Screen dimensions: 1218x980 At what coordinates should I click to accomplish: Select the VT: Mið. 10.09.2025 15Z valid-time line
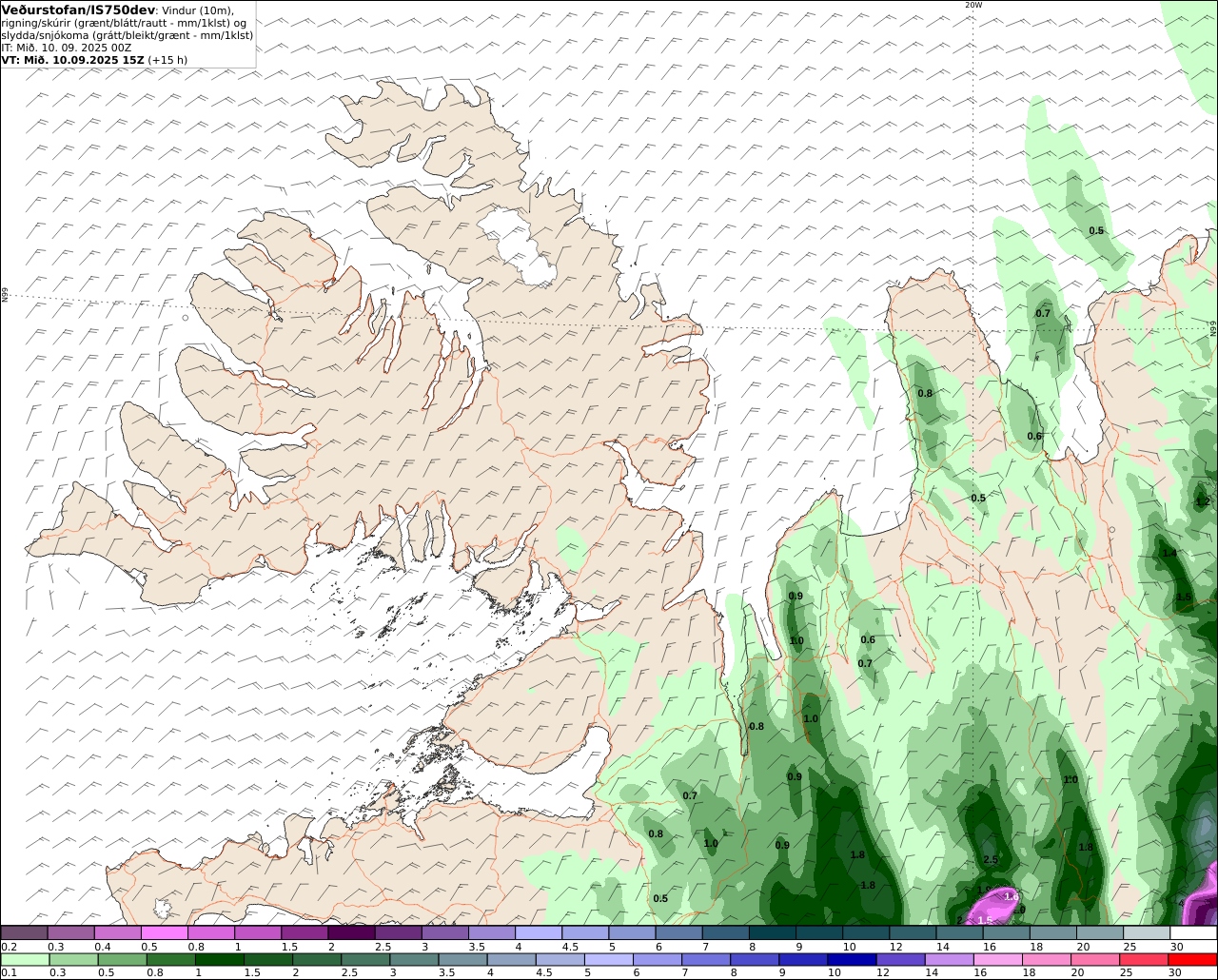coord(72,59)
